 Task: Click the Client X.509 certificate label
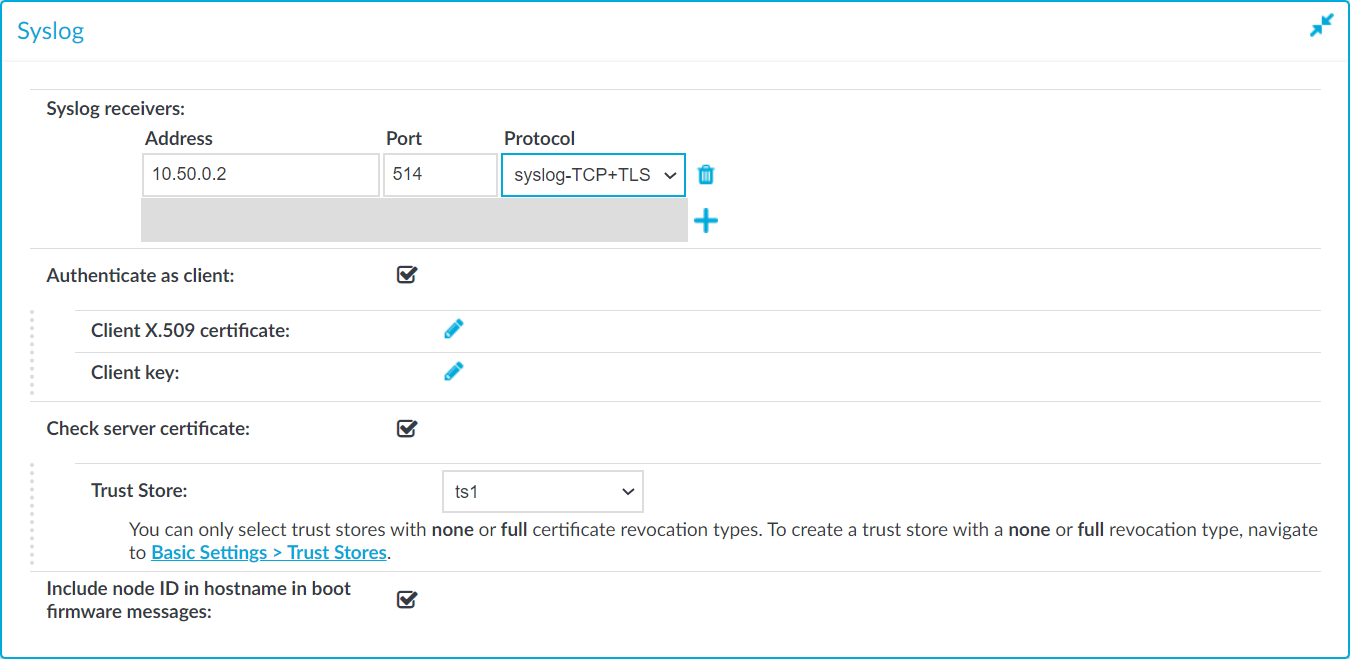coord(190,330)
